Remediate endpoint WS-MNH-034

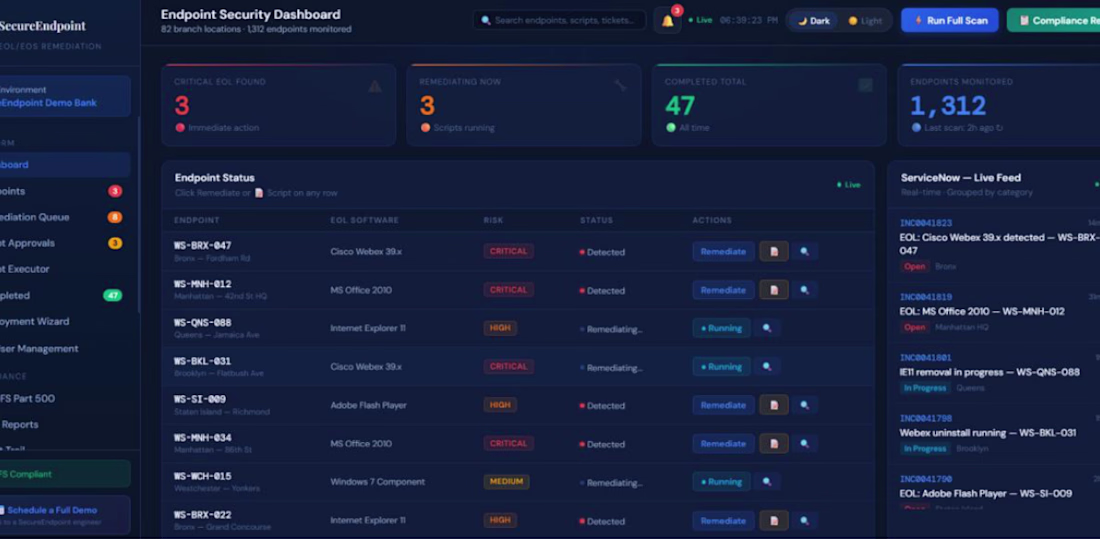pyautogui.click(x=723, y=443)
